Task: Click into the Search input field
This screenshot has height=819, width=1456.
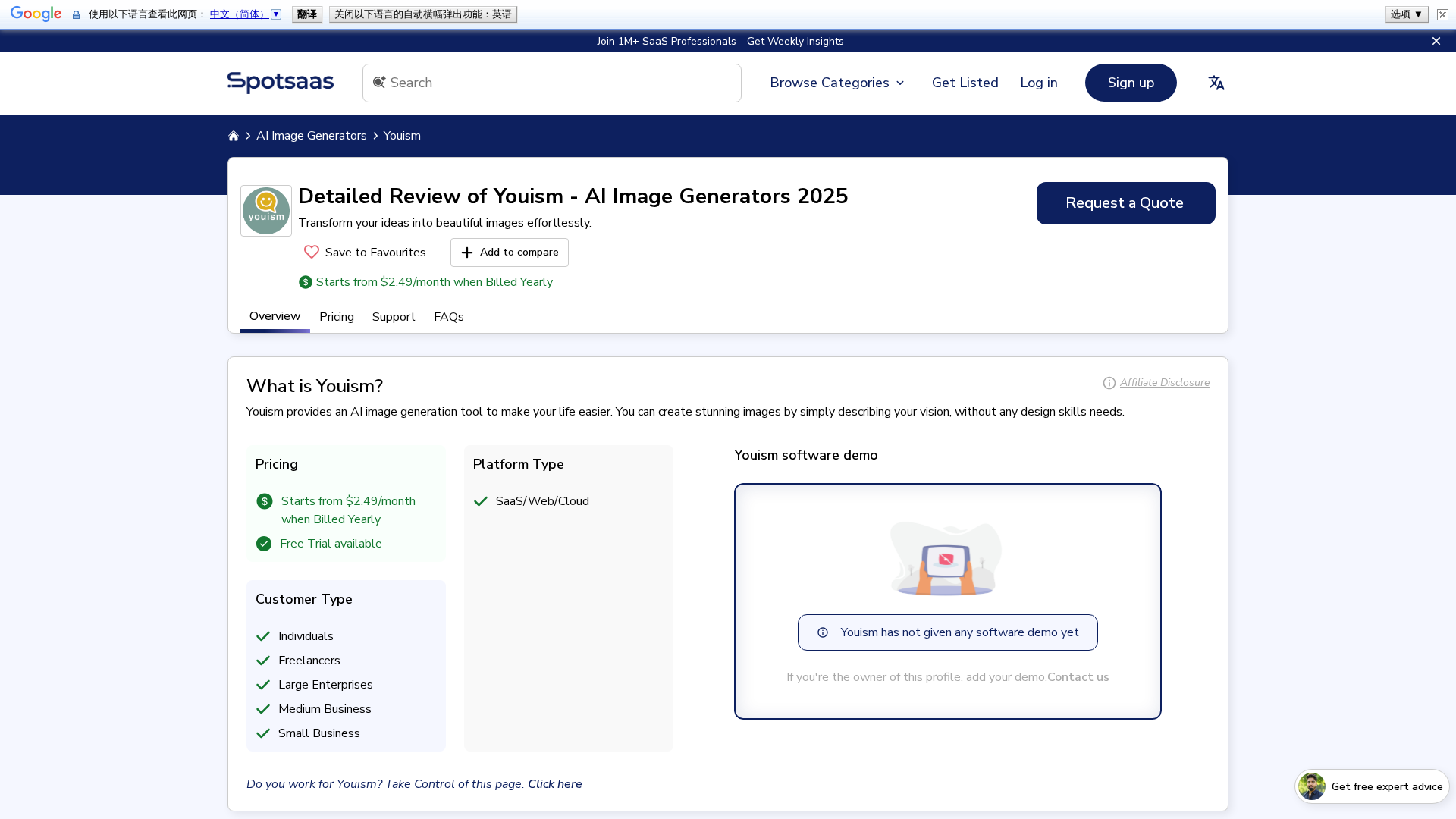Action: pyautogui.click(x=561, y=83)
